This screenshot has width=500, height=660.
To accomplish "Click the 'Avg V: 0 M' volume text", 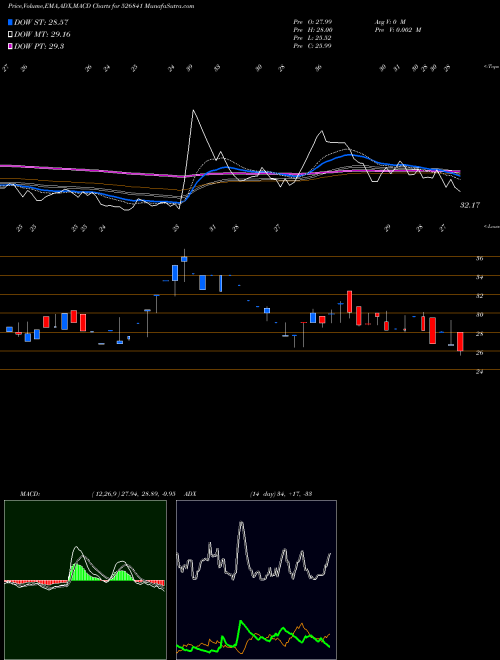I will [x=389, y=21].
